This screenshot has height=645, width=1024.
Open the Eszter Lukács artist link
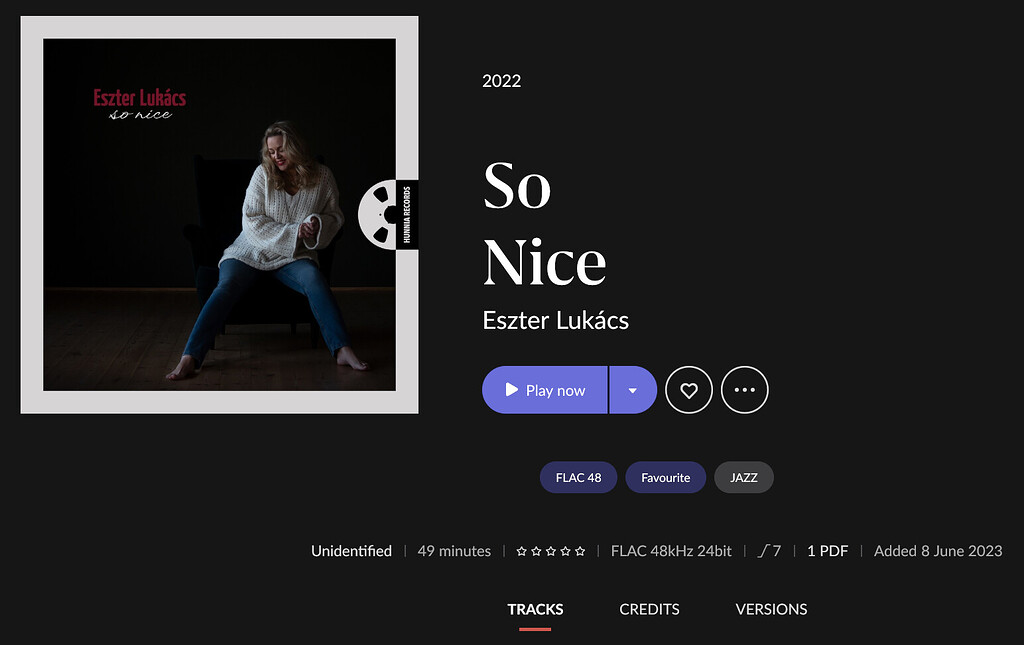555,321
